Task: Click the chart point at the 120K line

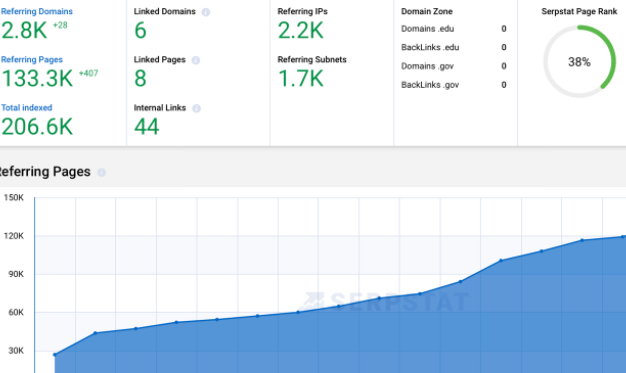Action: (622, 237)
